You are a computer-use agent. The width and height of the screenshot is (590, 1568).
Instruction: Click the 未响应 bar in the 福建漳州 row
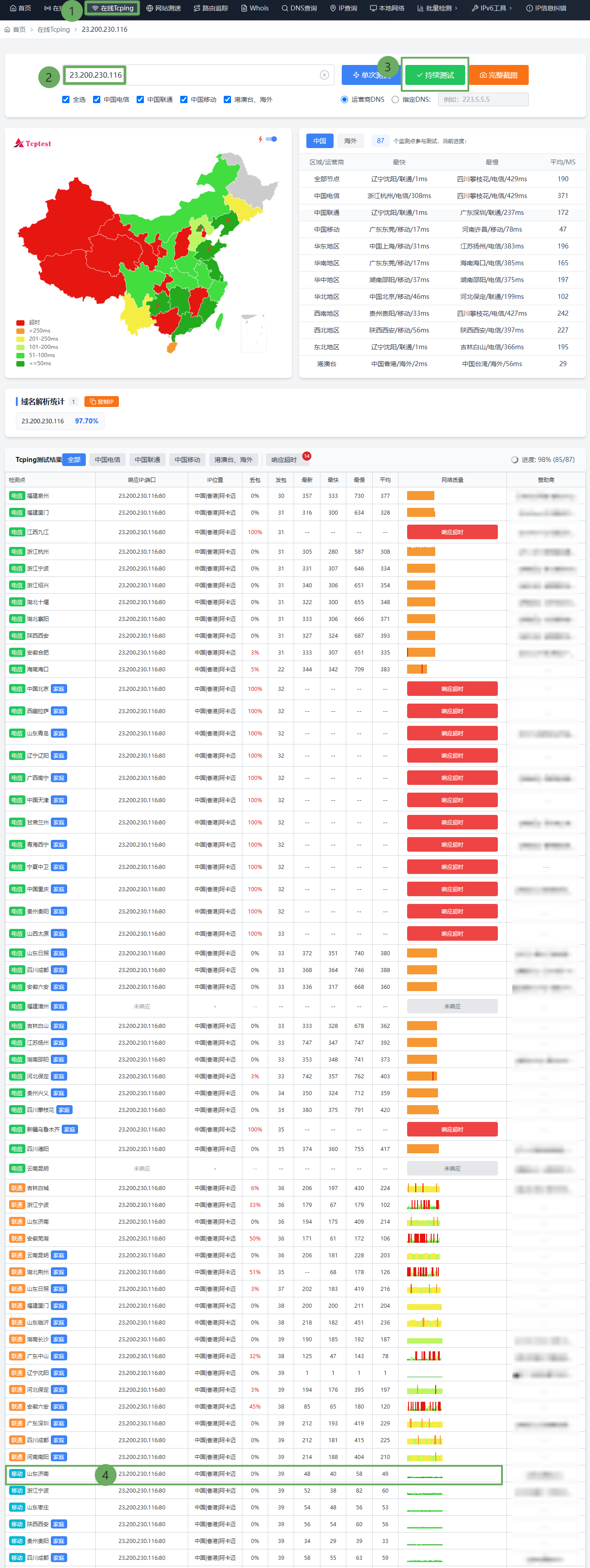coord(452,1007)
